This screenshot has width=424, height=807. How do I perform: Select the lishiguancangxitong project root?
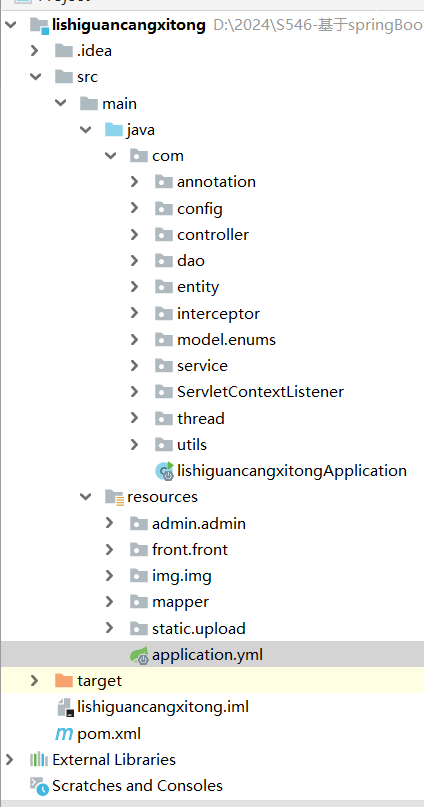pyautogui.click(x=129, y=25)
